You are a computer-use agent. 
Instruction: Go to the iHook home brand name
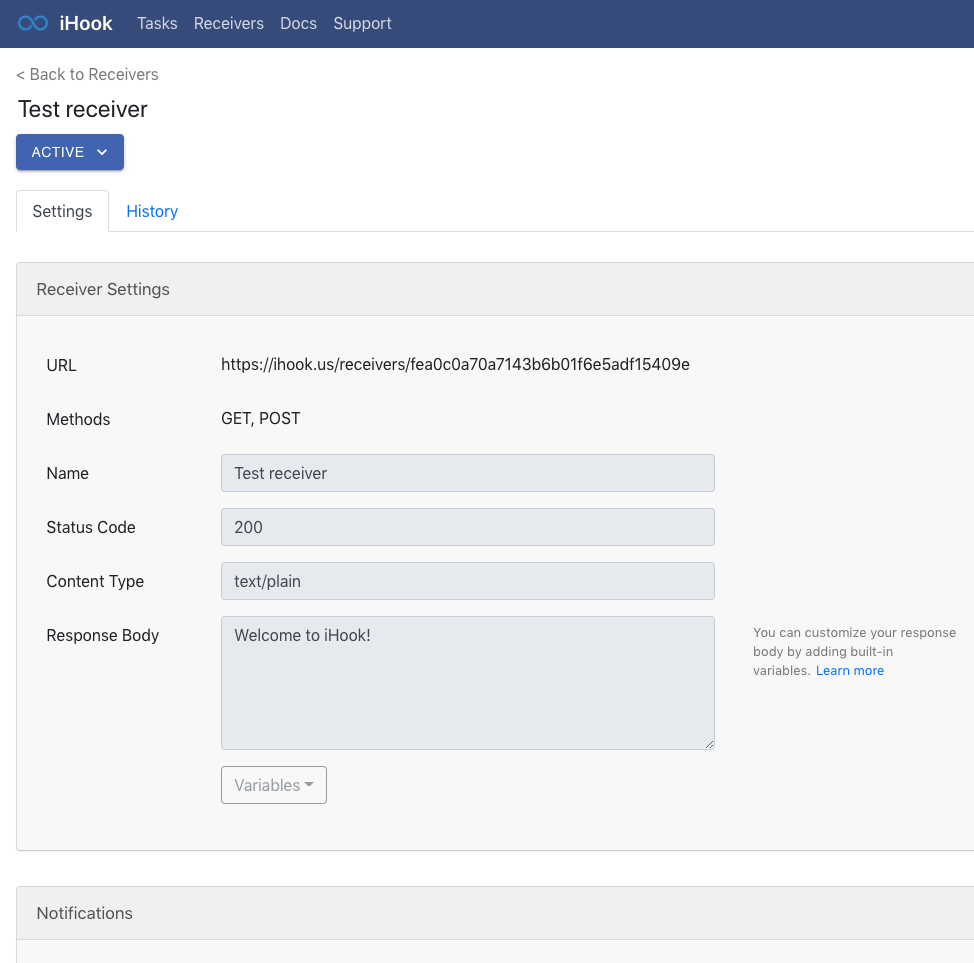[x=86, y=24]
